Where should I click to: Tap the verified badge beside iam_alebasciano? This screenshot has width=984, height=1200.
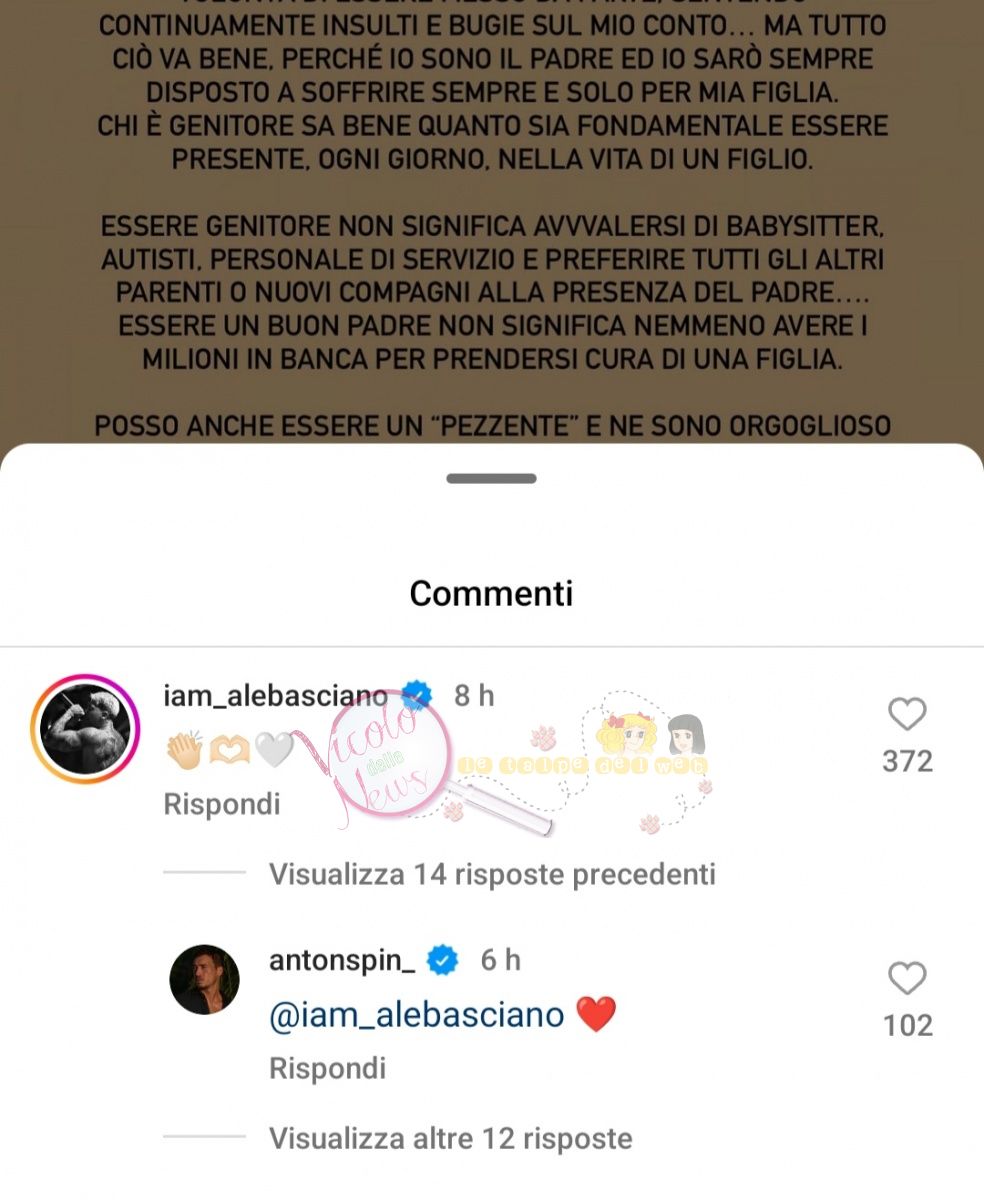417,695
